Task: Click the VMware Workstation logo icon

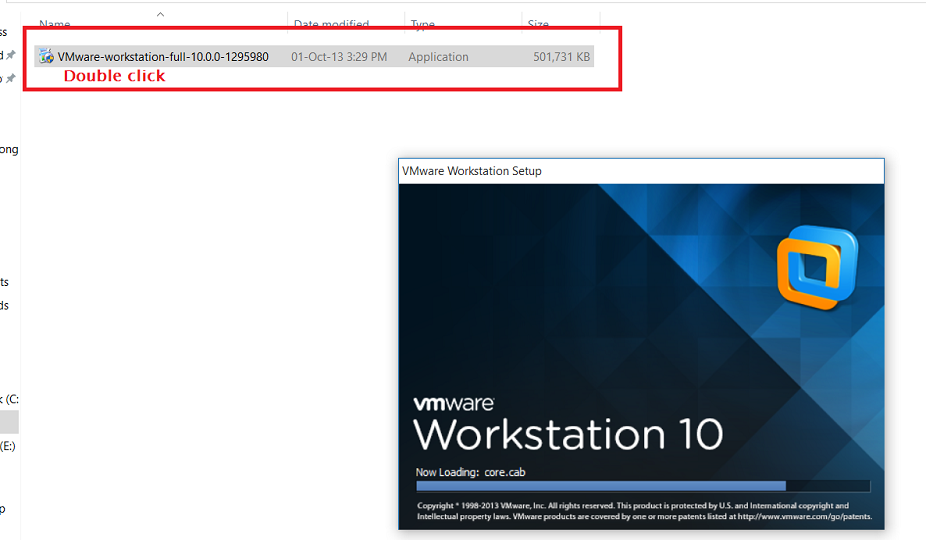Action: click(817, 268)
